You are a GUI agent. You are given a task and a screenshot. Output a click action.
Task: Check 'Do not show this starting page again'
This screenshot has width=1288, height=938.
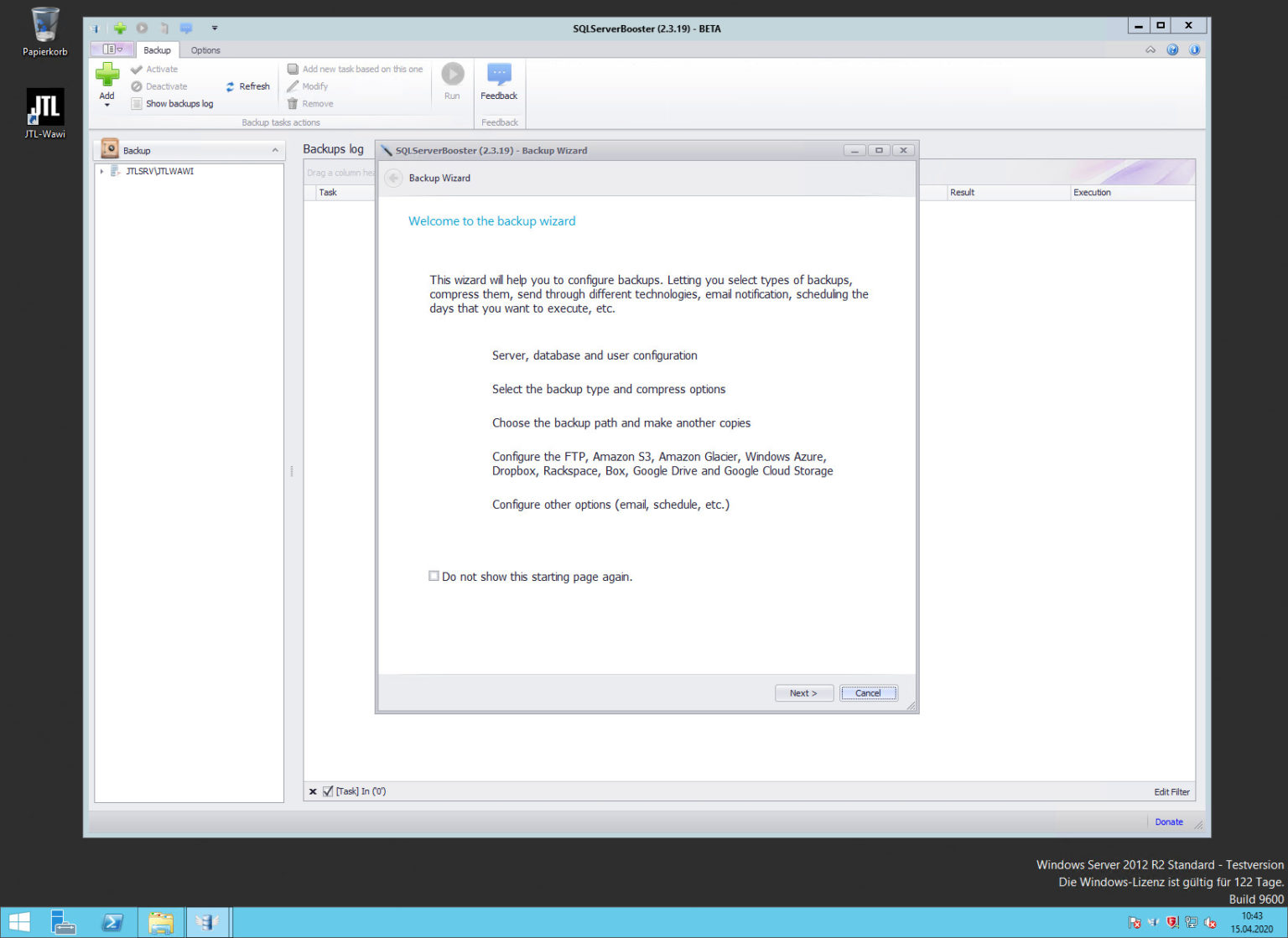[434, 576]
